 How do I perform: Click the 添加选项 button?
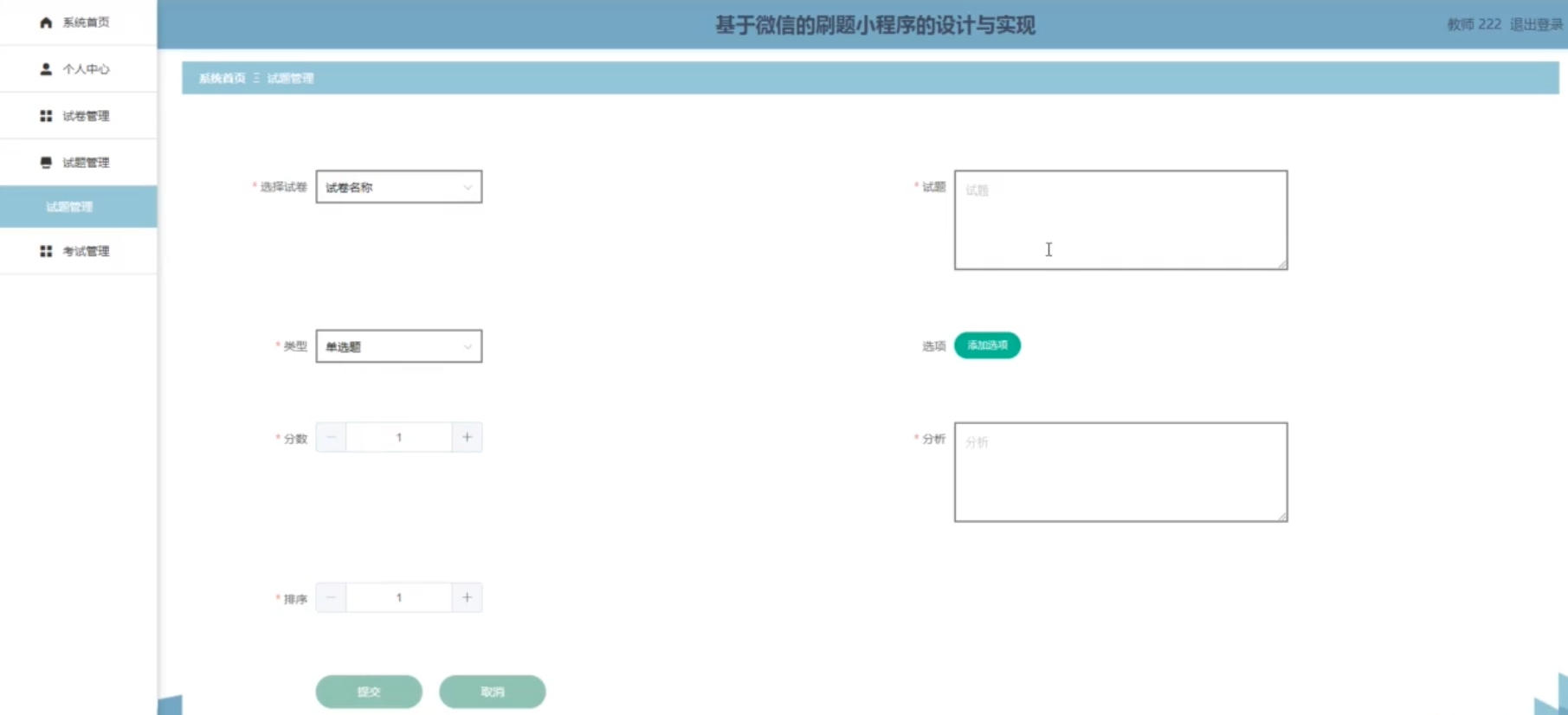coord(987,345)
